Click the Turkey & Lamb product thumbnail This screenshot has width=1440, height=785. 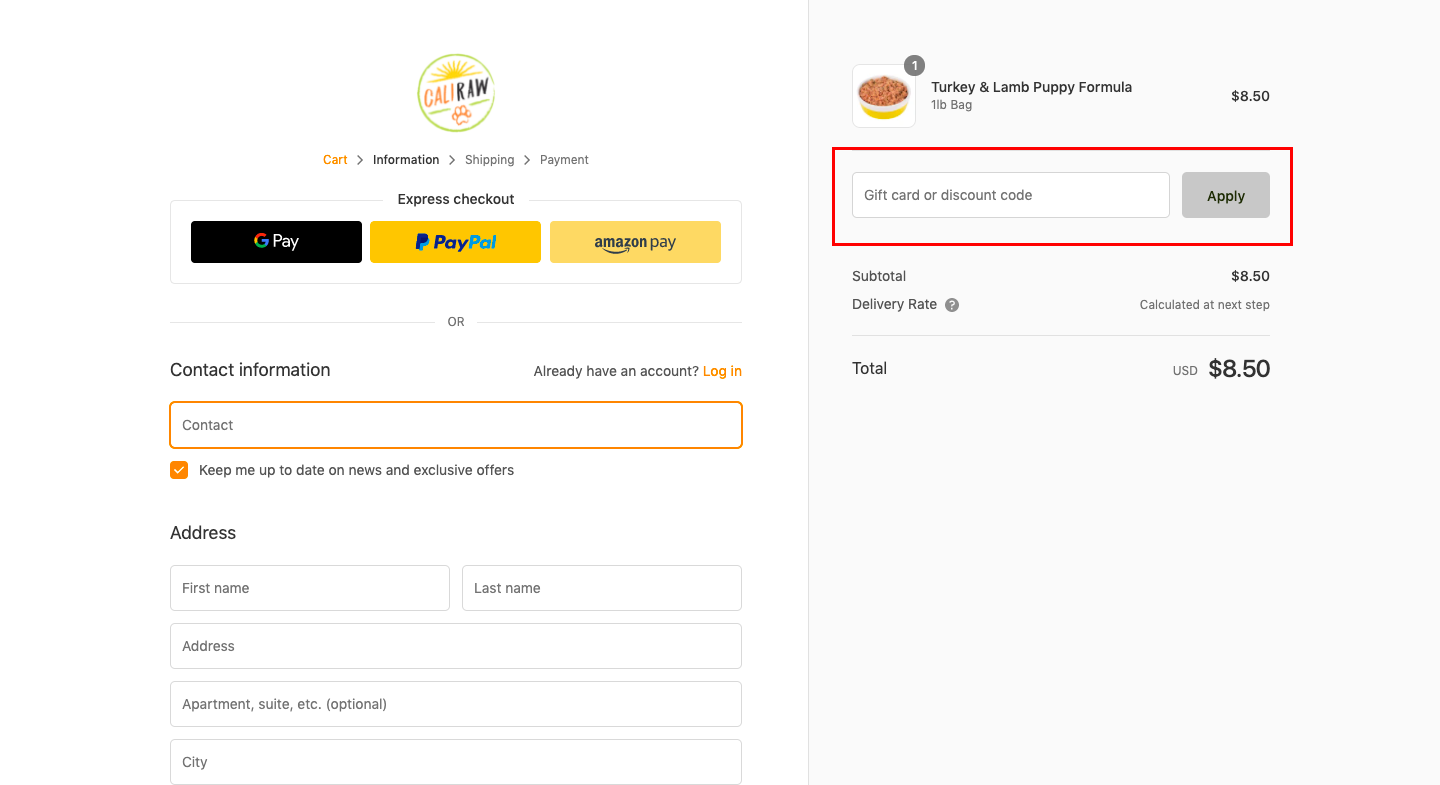point(884,96)
